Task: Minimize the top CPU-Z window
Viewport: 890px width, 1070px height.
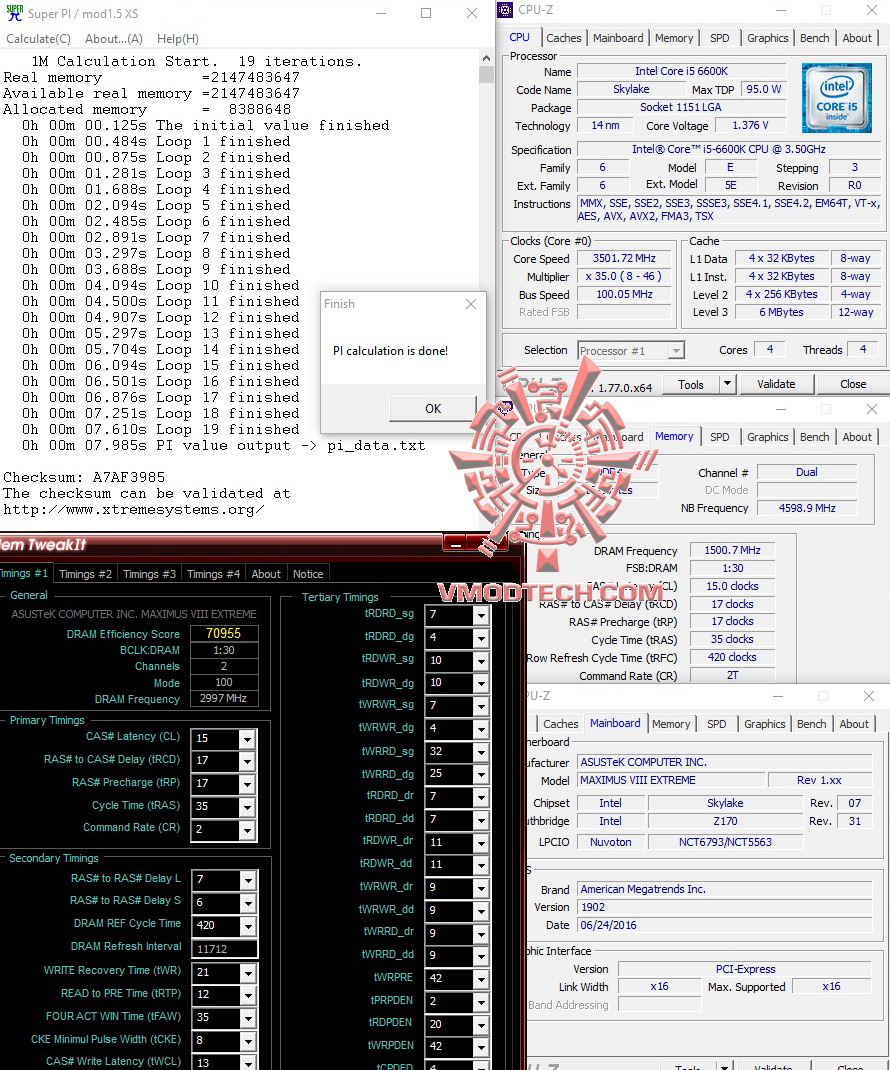Action: tap(781, 10)
